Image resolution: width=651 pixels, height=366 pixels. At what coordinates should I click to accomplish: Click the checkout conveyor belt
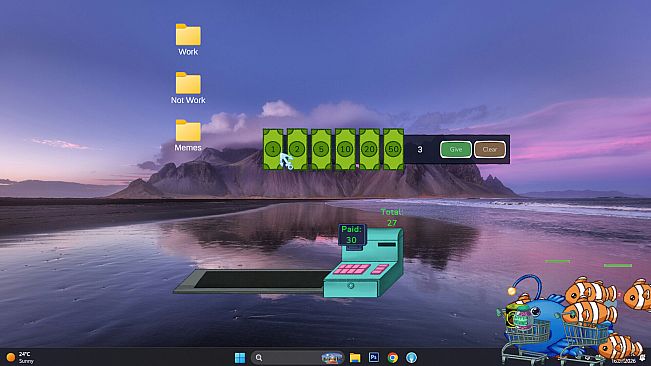click(252, 281)
